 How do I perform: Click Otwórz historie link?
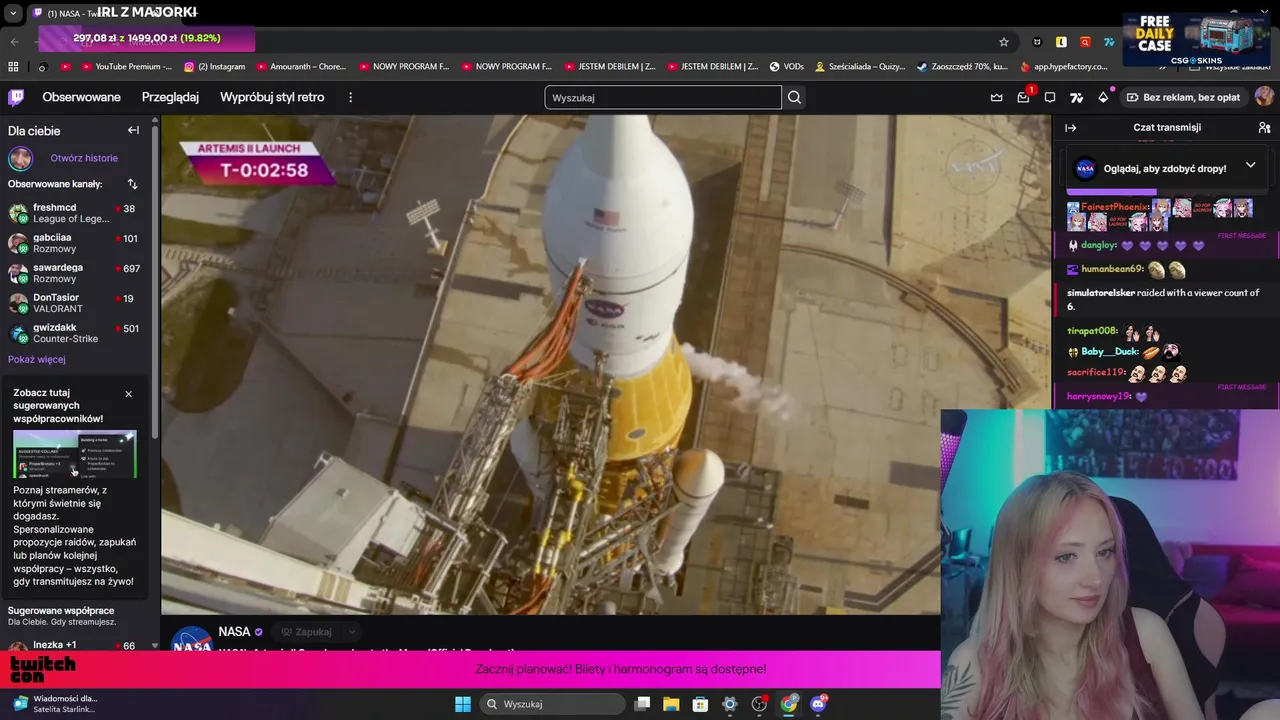[84, 158]
